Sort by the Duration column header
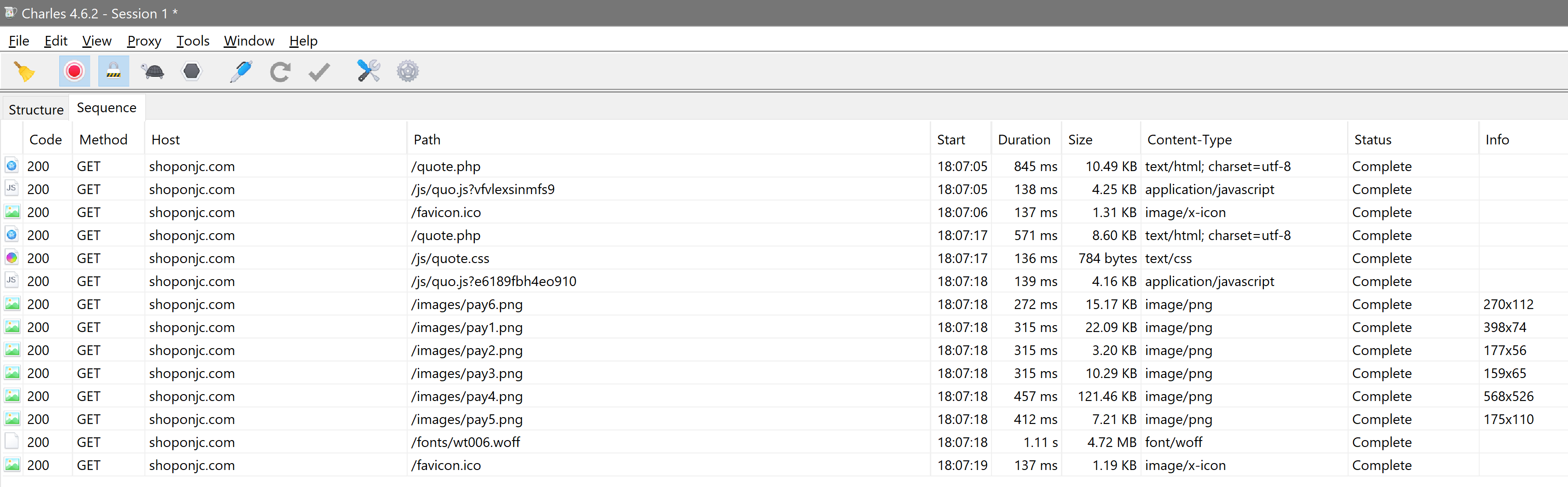The width and height of the screenshot is (1568, 487). [1026, 139]
